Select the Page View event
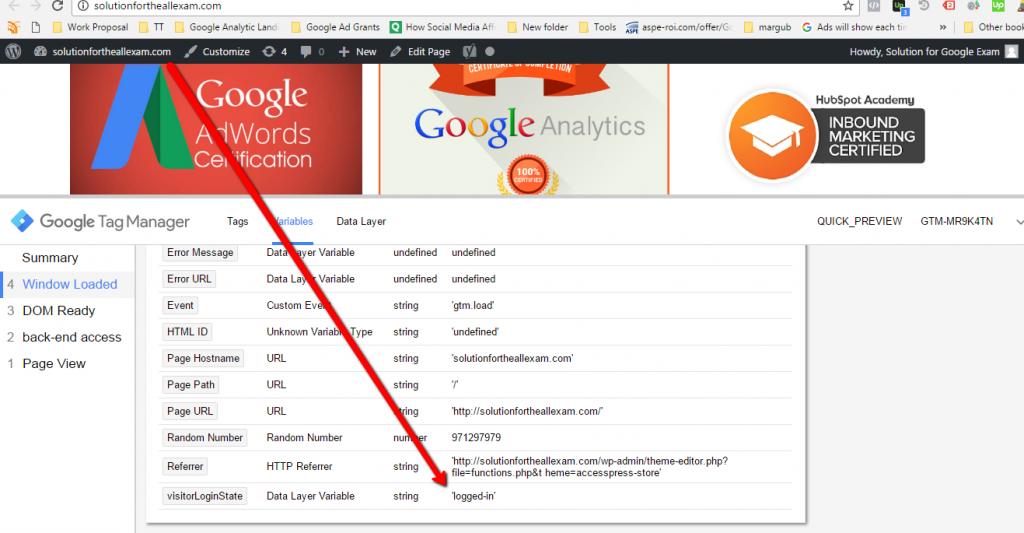1024x533 pixels. tap(54, 364)
